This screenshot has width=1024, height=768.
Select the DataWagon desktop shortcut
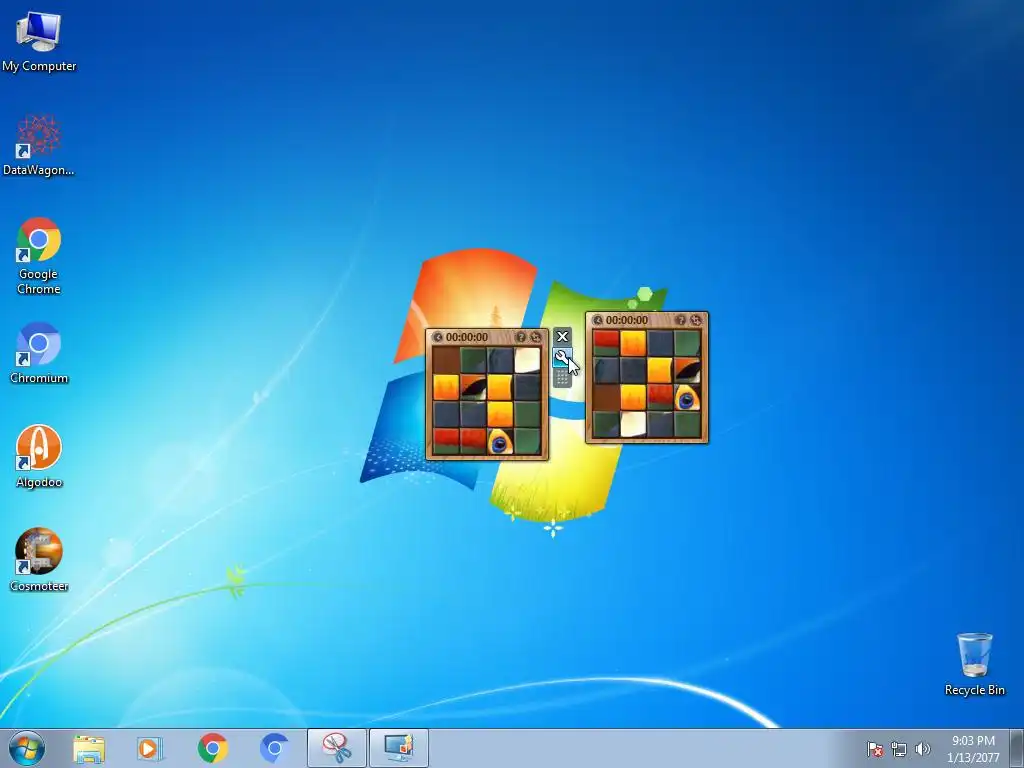[39, 145]
